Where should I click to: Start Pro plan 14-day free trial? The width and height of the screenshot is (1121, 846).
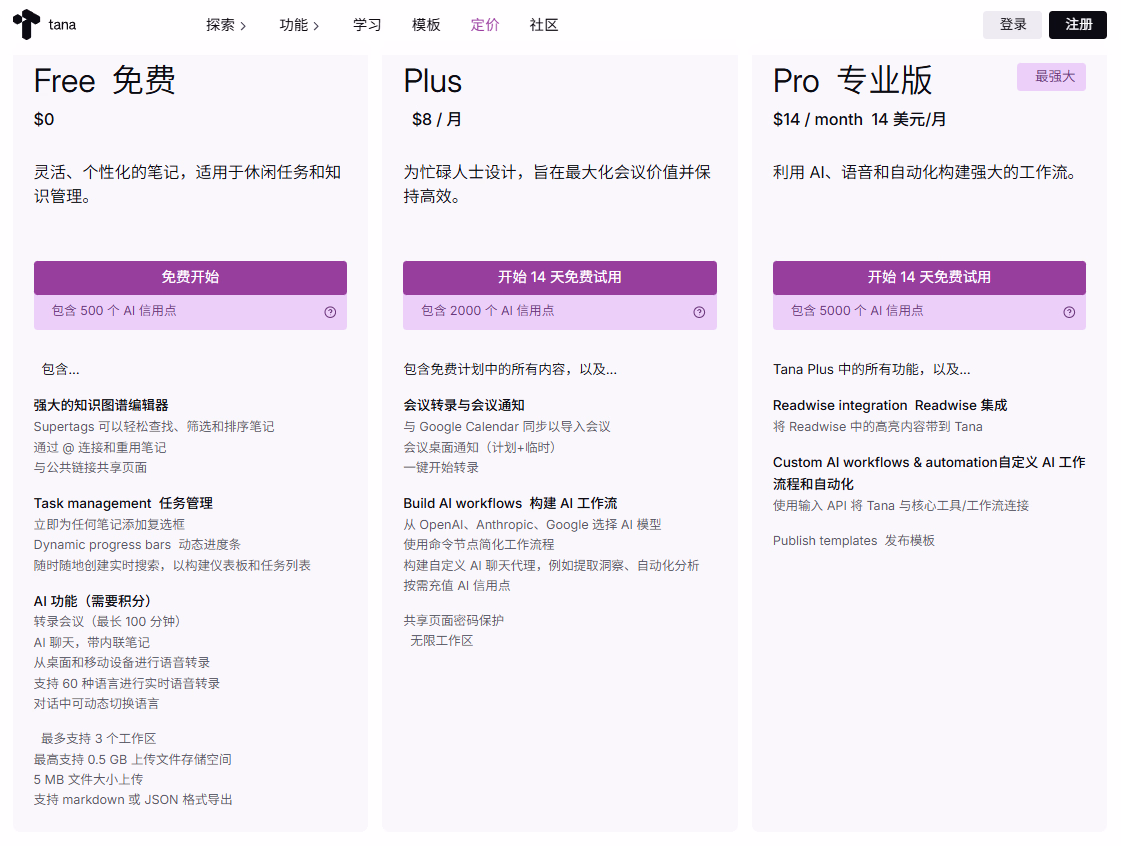(929, 277)
